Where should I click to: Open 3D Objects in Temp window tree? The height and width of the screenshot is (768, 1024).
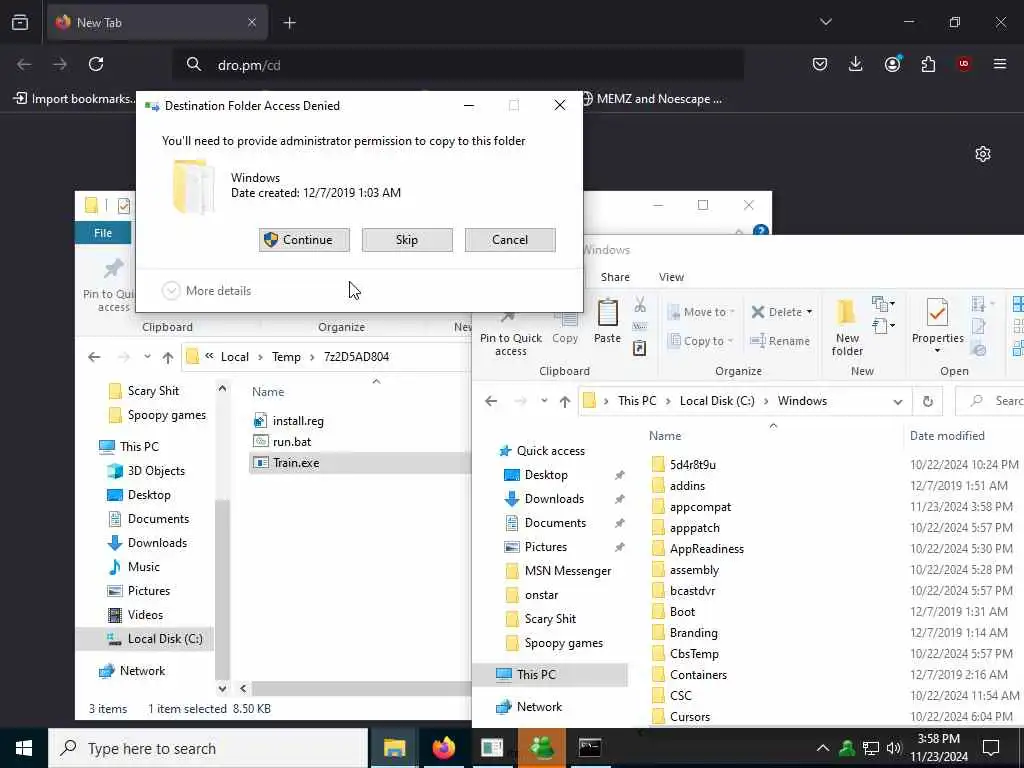(146, 471)
